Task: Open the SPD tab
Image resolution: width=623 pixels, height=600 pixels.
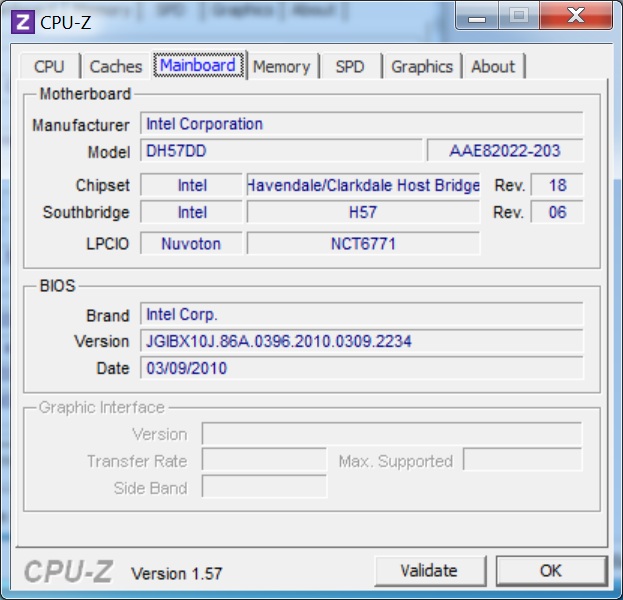Action: [x=350, y=66]
